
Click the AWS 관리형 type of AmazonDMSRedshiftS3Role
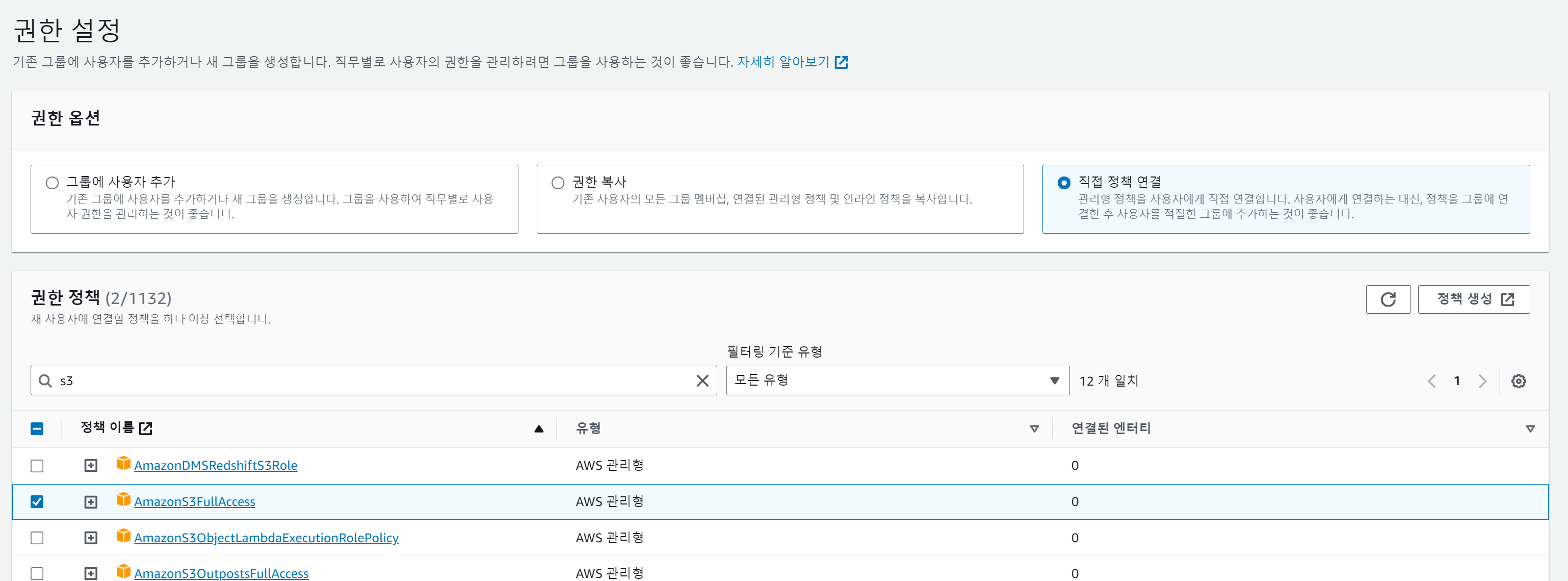pos(609,466)
